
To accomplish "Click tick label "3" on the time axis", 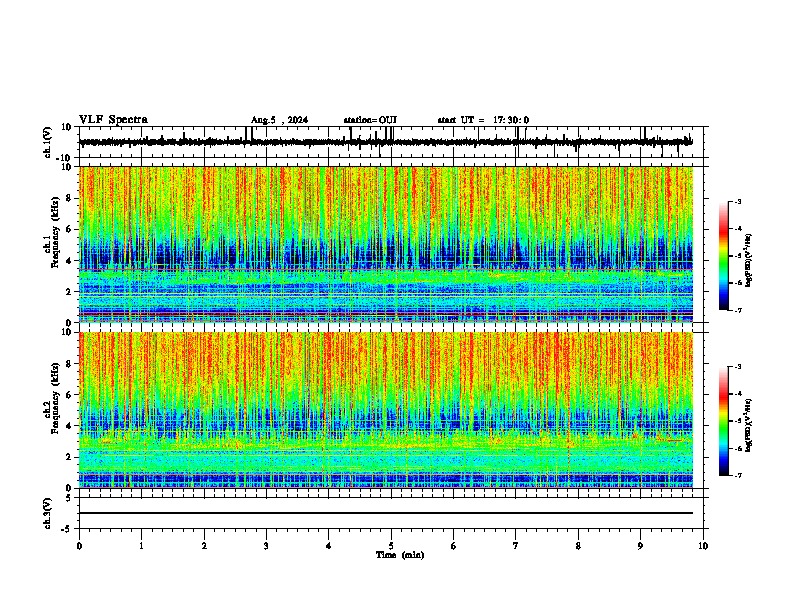I will point(266,546).
